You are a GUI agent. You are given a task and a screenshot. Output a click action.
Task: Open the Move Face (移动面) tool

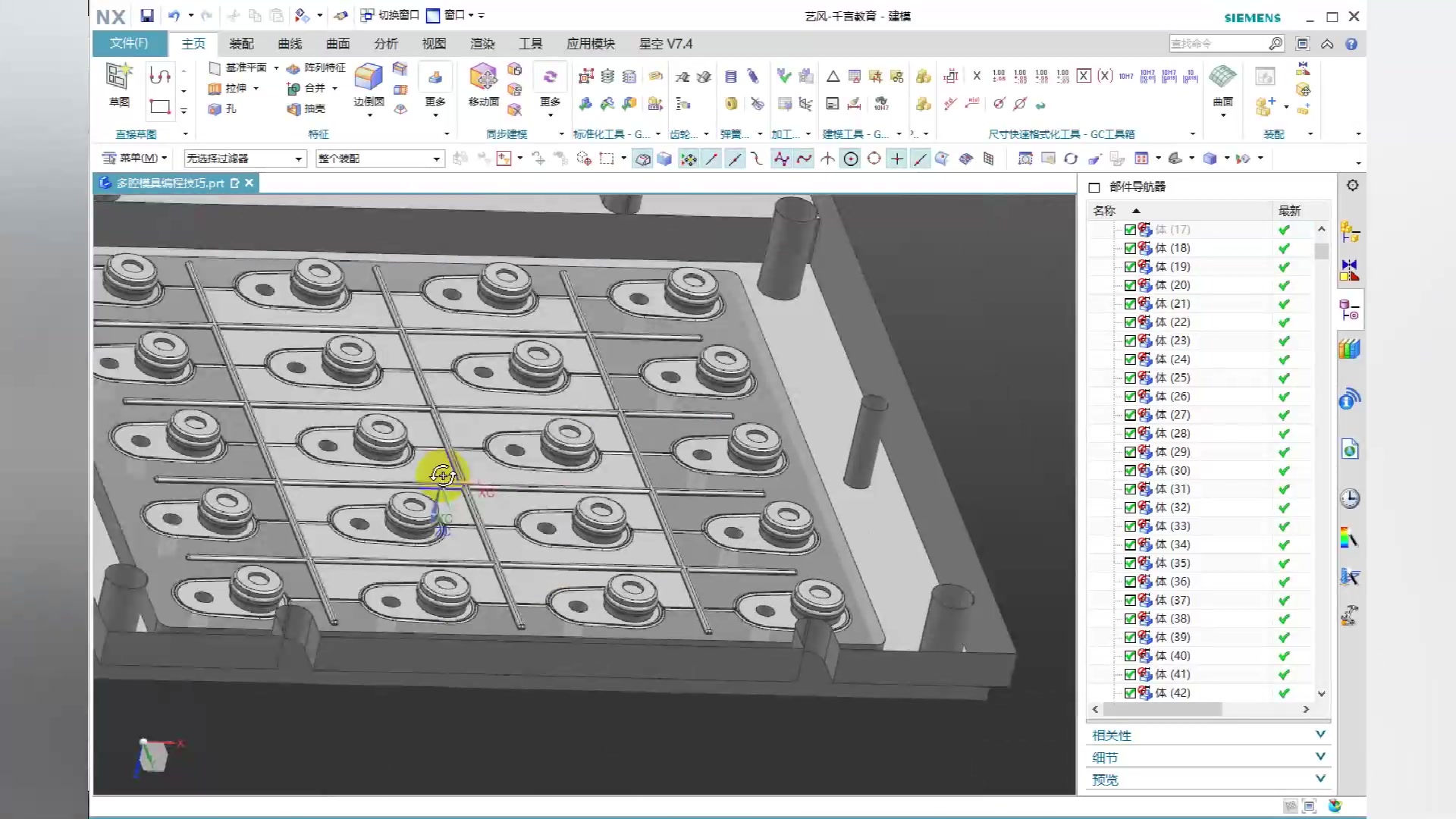click(483, 78)
